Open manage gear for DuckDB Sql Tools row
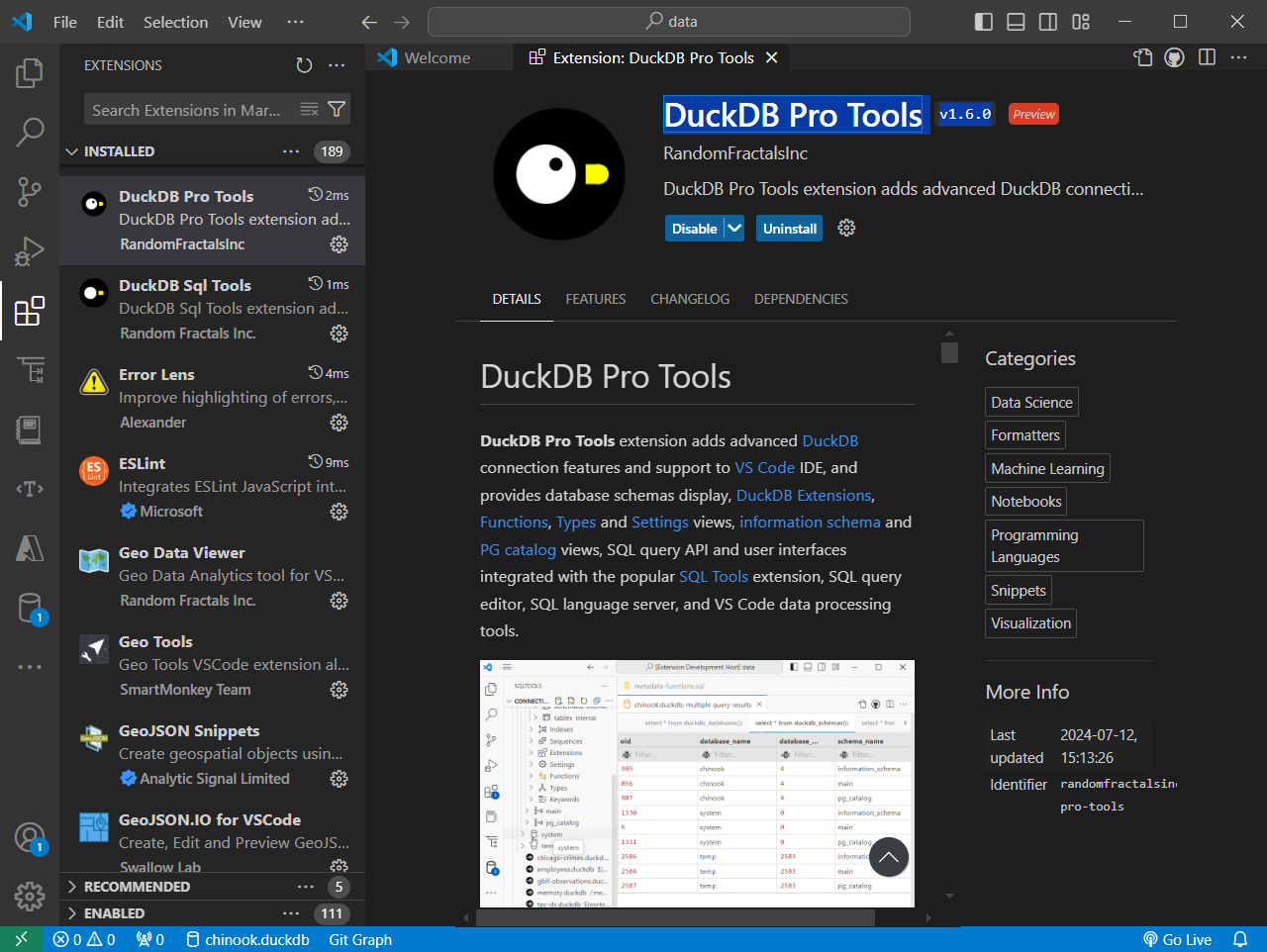The image size is (1267, 952). [x=339, y=333]
